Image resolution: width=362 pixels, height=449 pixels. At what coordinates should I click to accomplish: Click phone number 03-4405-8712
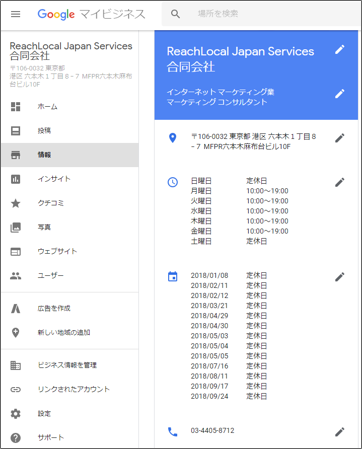point(212,431)
